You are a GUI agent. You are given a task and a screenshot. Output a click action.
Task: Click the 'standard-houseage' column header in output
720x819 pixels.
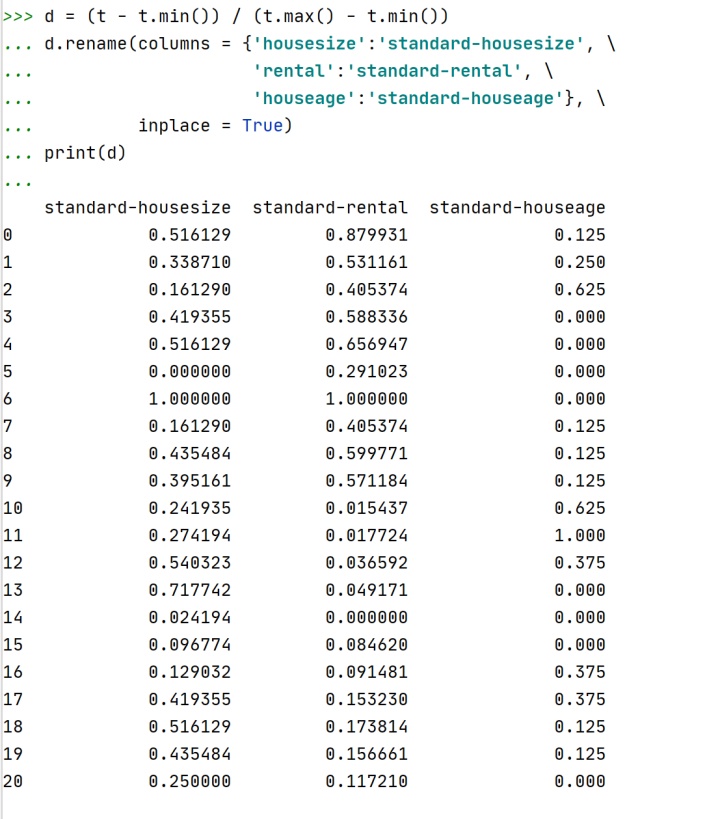coord(517,208)
